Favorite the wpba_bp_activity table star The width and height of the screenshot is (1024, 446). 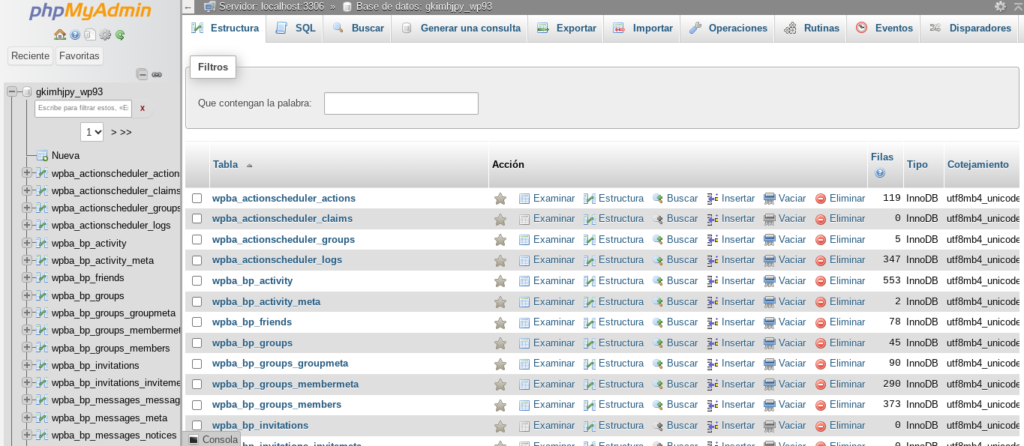500,281
